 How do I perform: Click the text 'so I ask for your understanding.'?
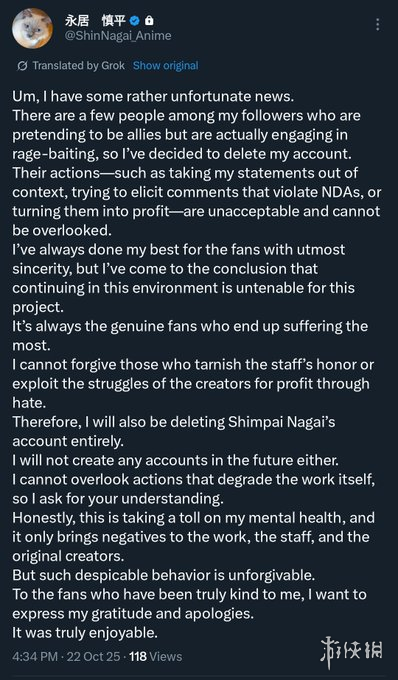118,498
